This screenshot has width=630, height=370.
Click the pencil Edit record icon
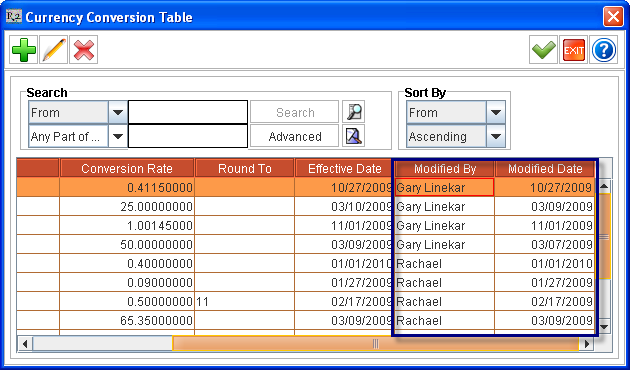click(x=53, y=49)
